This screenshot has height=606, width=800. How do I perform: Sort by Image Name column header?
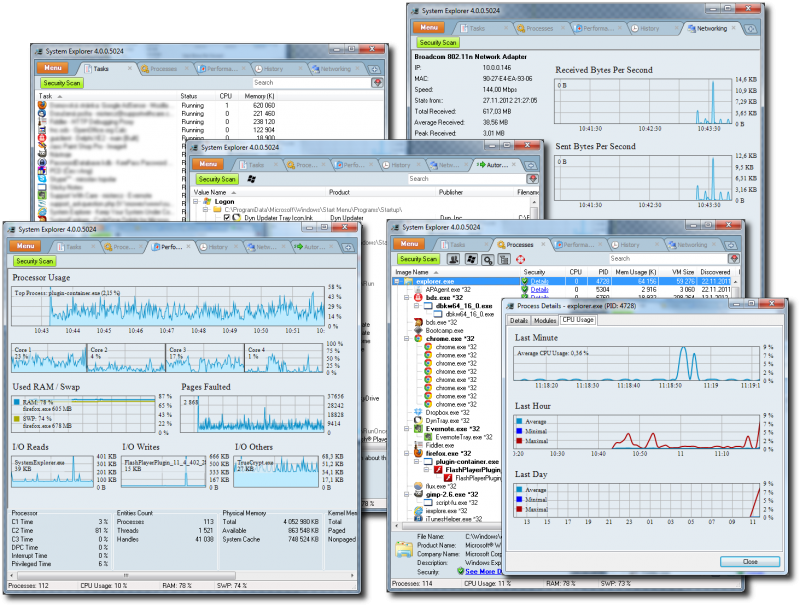456,272
